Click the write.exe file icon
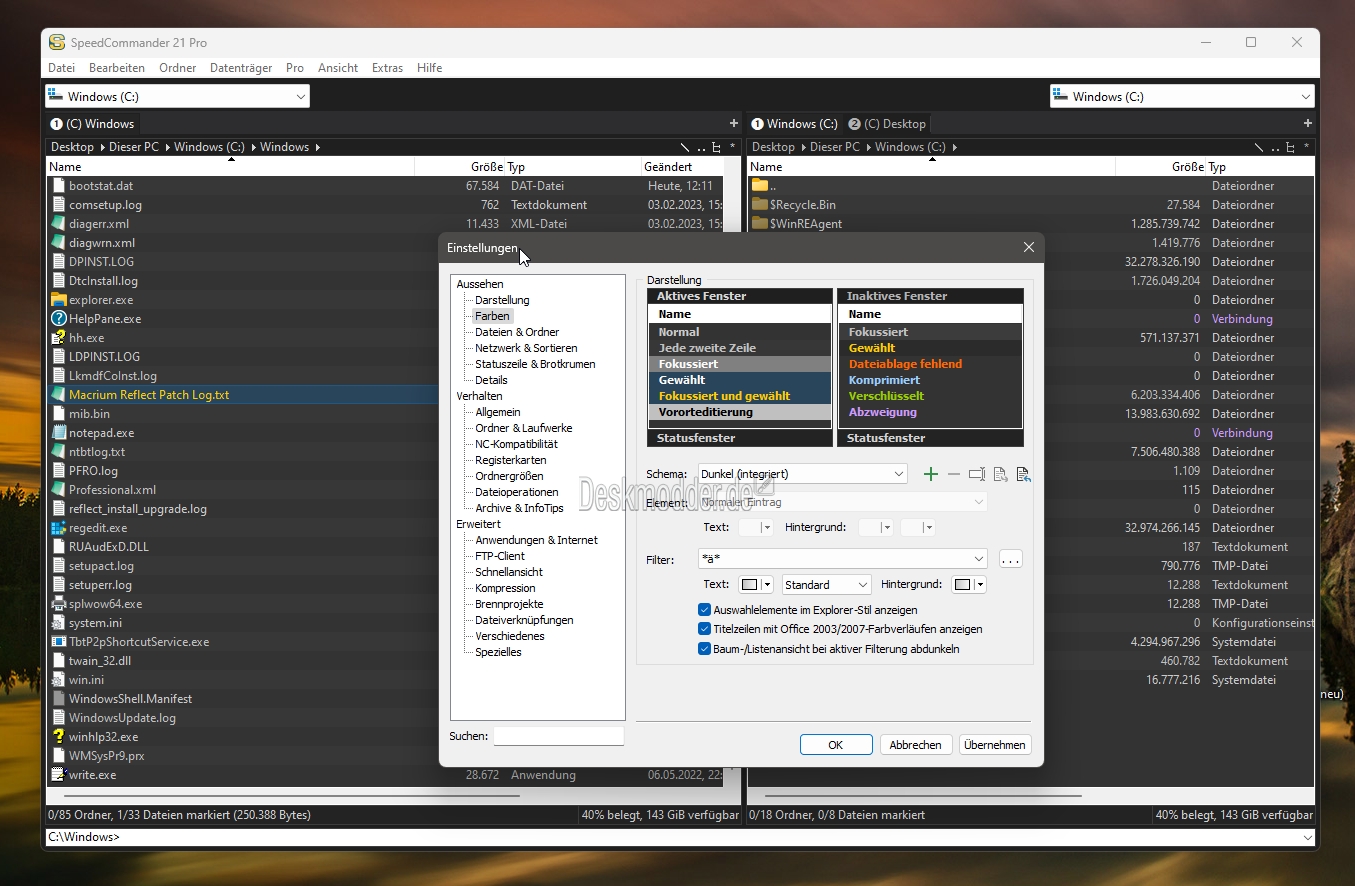The height and width of the screenshot is (886, 1355). point(58,775)
